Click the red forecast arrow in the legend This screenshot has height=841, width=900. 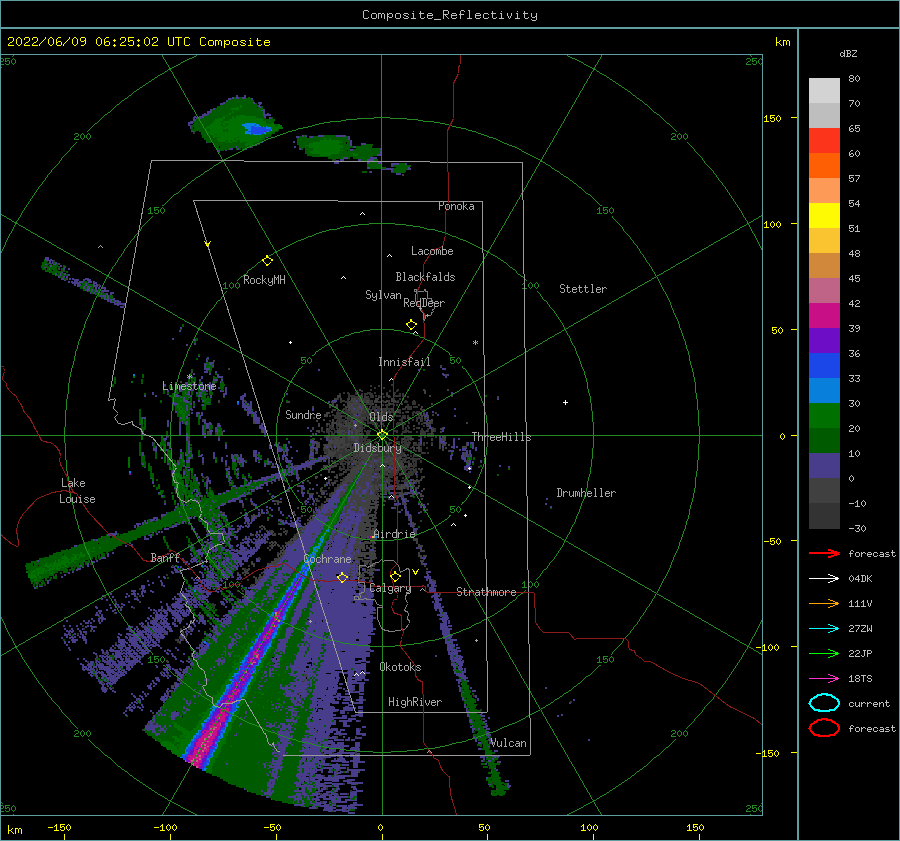(x=824, y=553)
